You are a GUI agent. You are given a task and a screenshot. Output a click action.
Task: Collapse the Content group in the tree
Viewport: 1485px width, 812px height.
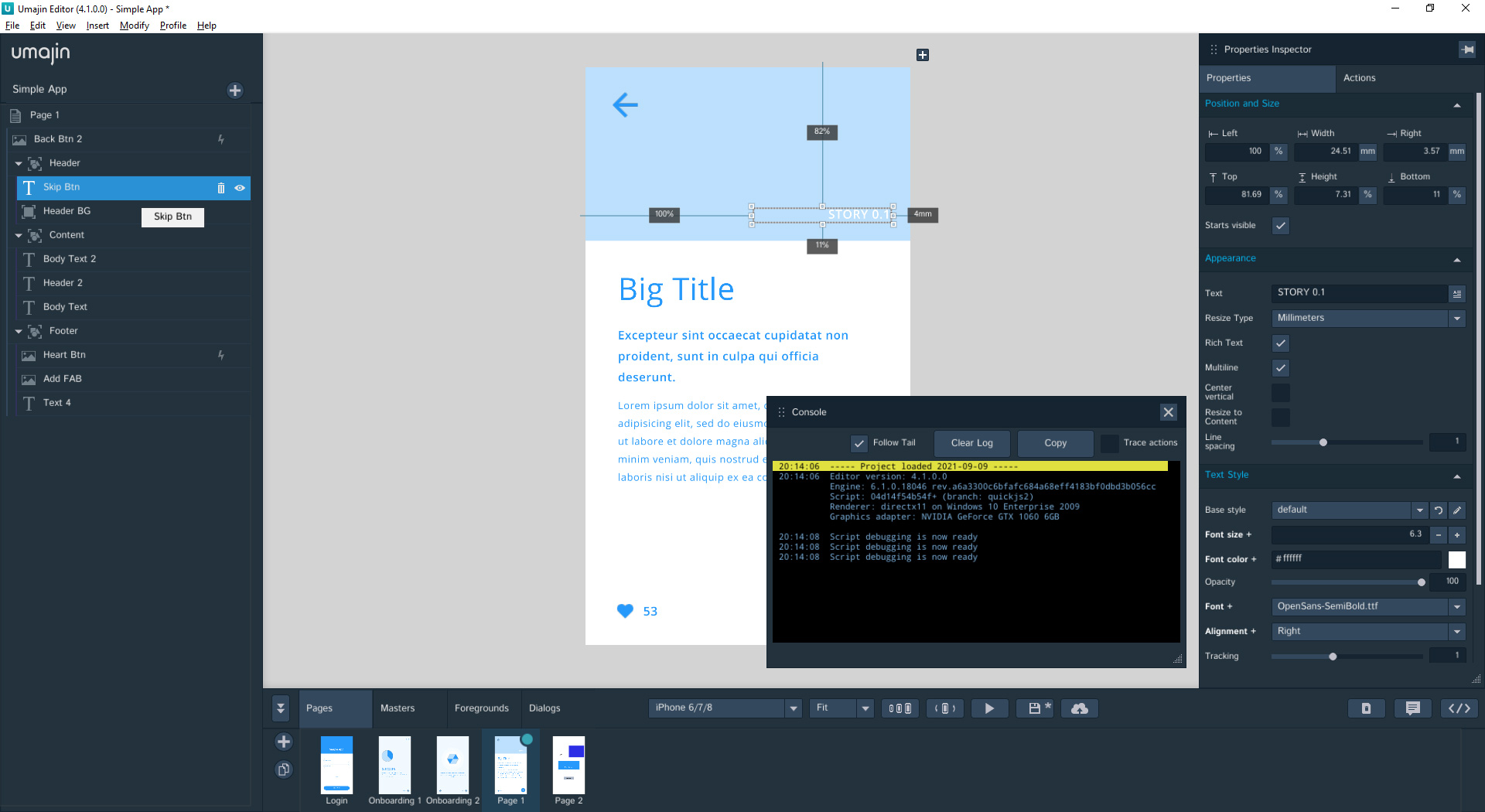pos(19,235)
